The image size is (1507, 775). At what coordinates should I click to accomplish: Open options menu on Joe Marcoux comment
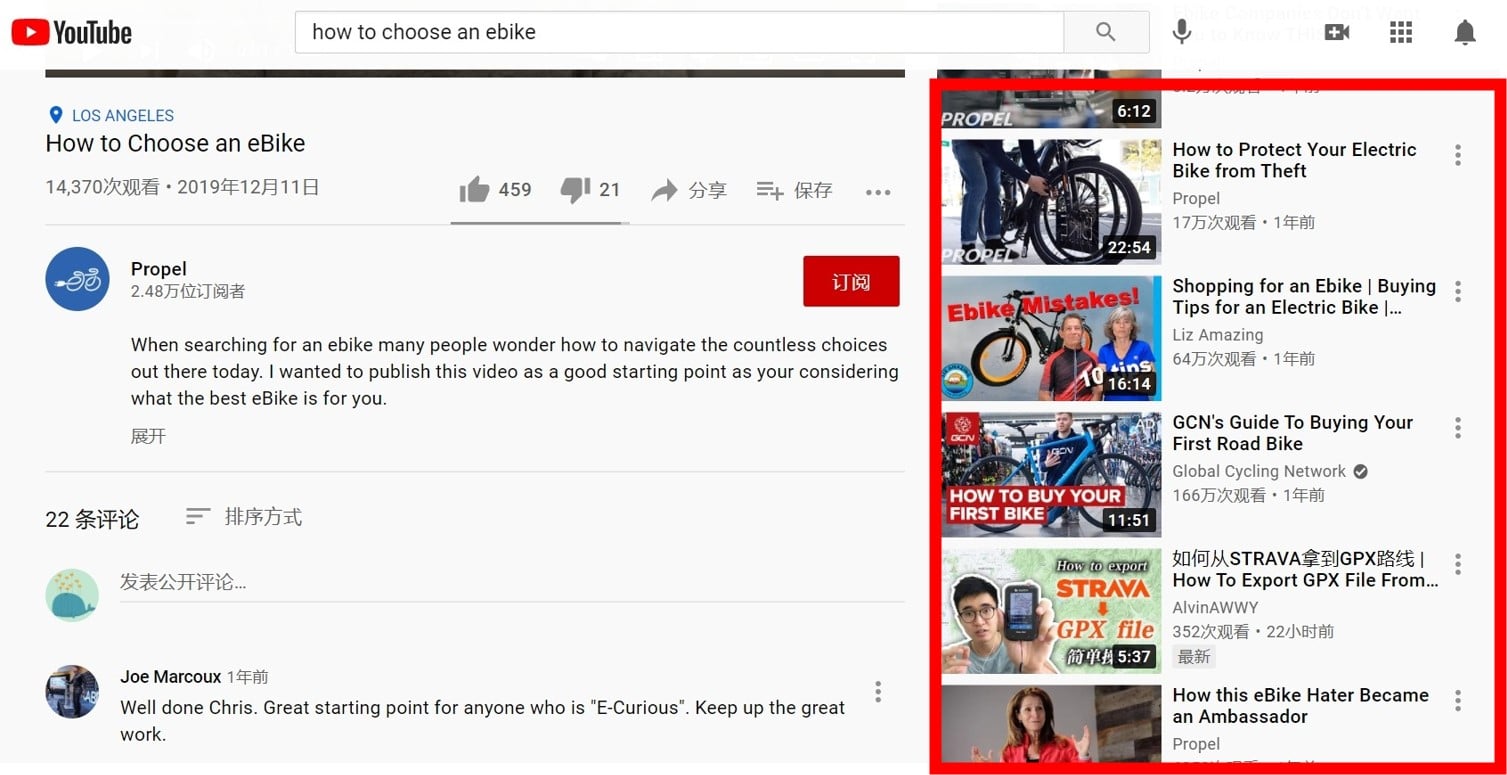click(877, 692)
